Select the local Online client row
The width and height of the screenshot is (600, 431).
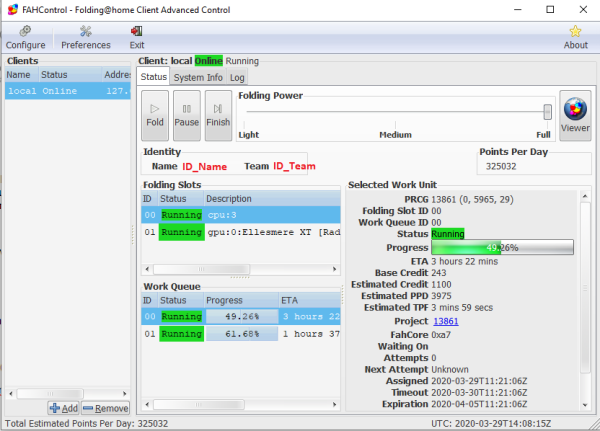tap(66, 90)
